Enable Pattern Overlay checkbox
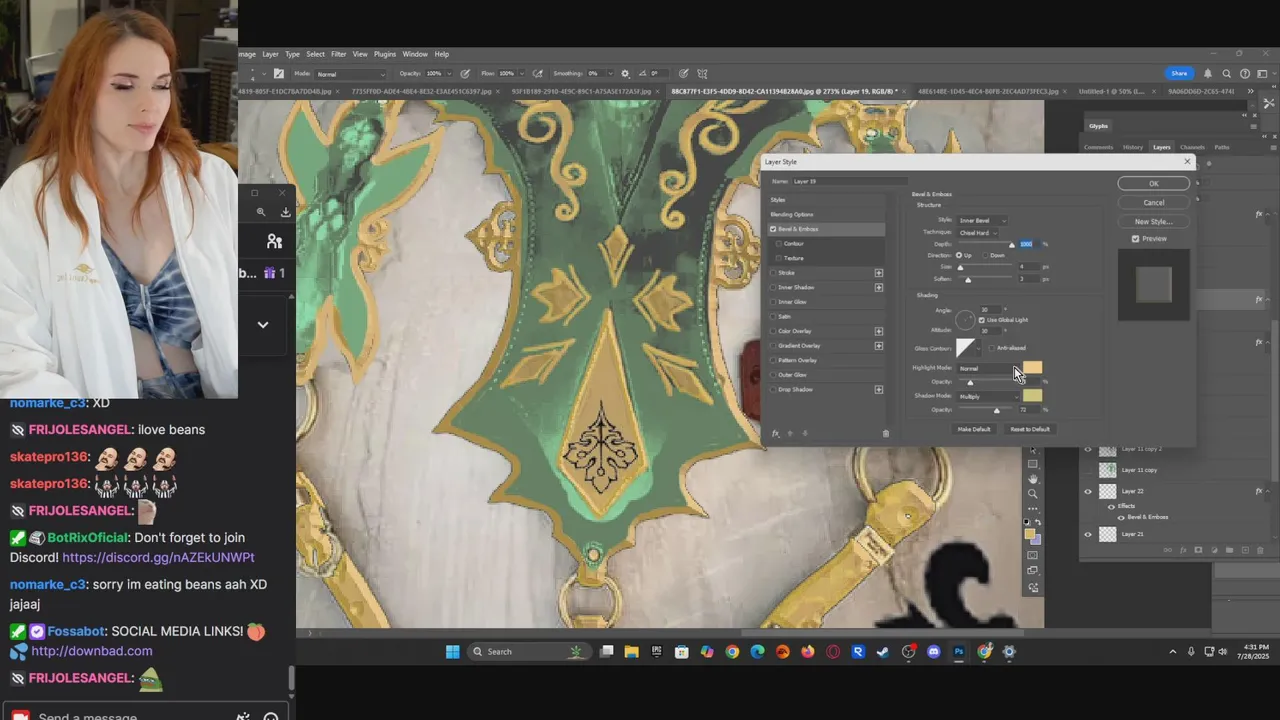The height and width of the screenshot is (720, 1280). click(x=773, y=360)
